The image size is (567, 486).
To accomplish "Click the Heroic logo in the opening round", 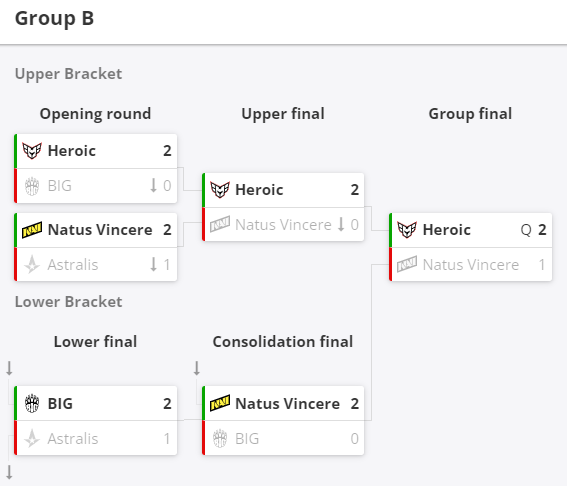I will click(x=32, y=150).
